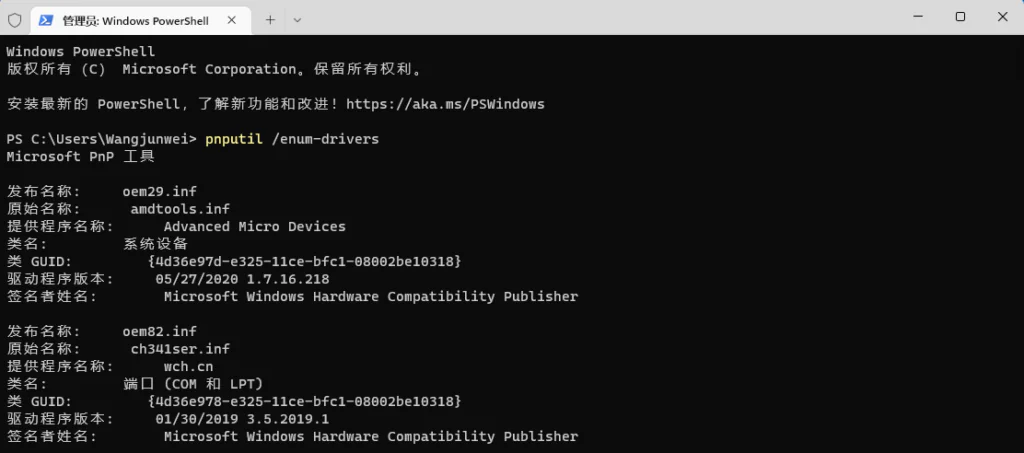The image size is (1024, 453).
Task: Click the ch341ser.inf original name
Action: tap(180, 349)
